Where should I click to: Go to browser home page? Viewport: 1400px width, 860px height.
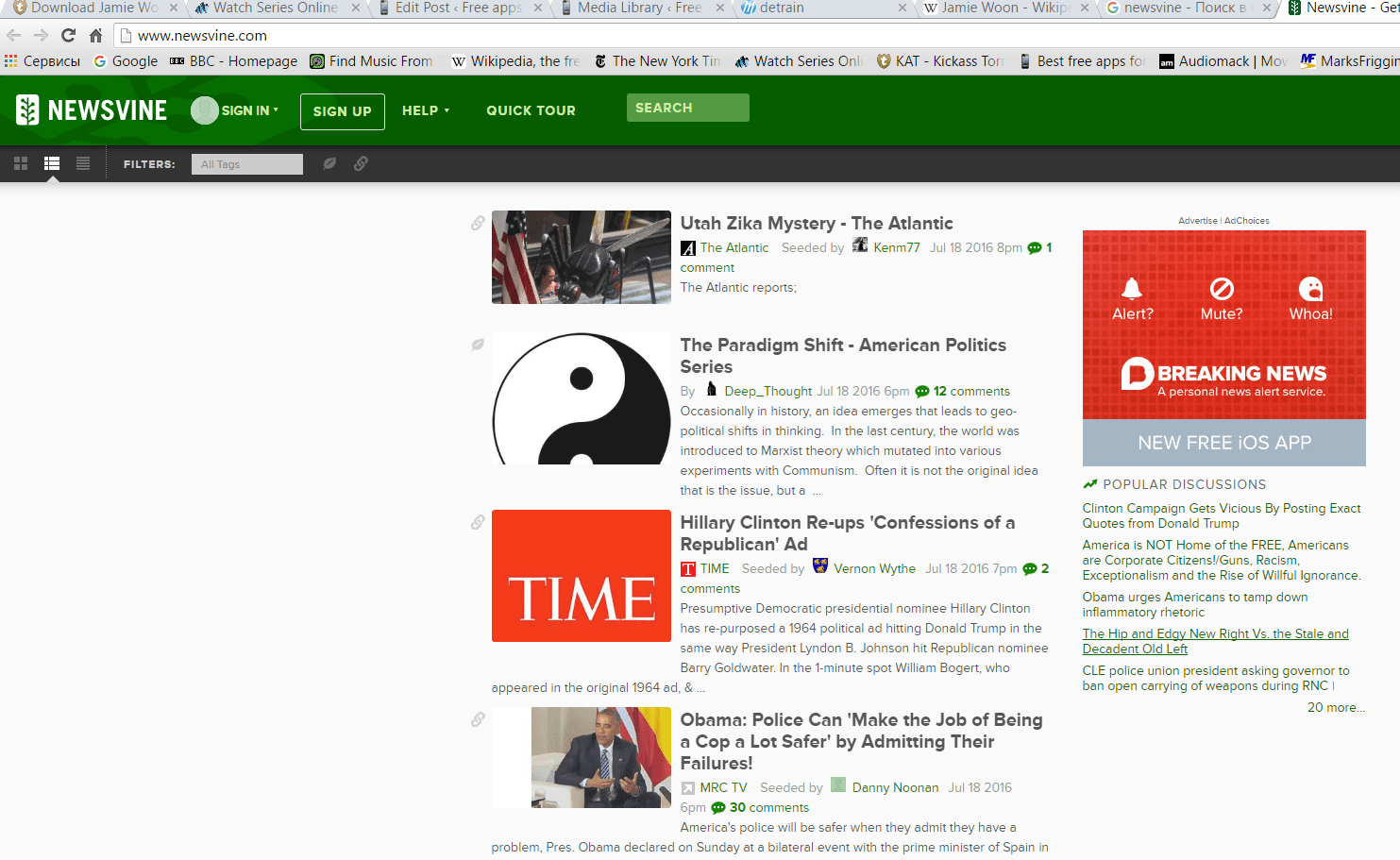(95, 36)
